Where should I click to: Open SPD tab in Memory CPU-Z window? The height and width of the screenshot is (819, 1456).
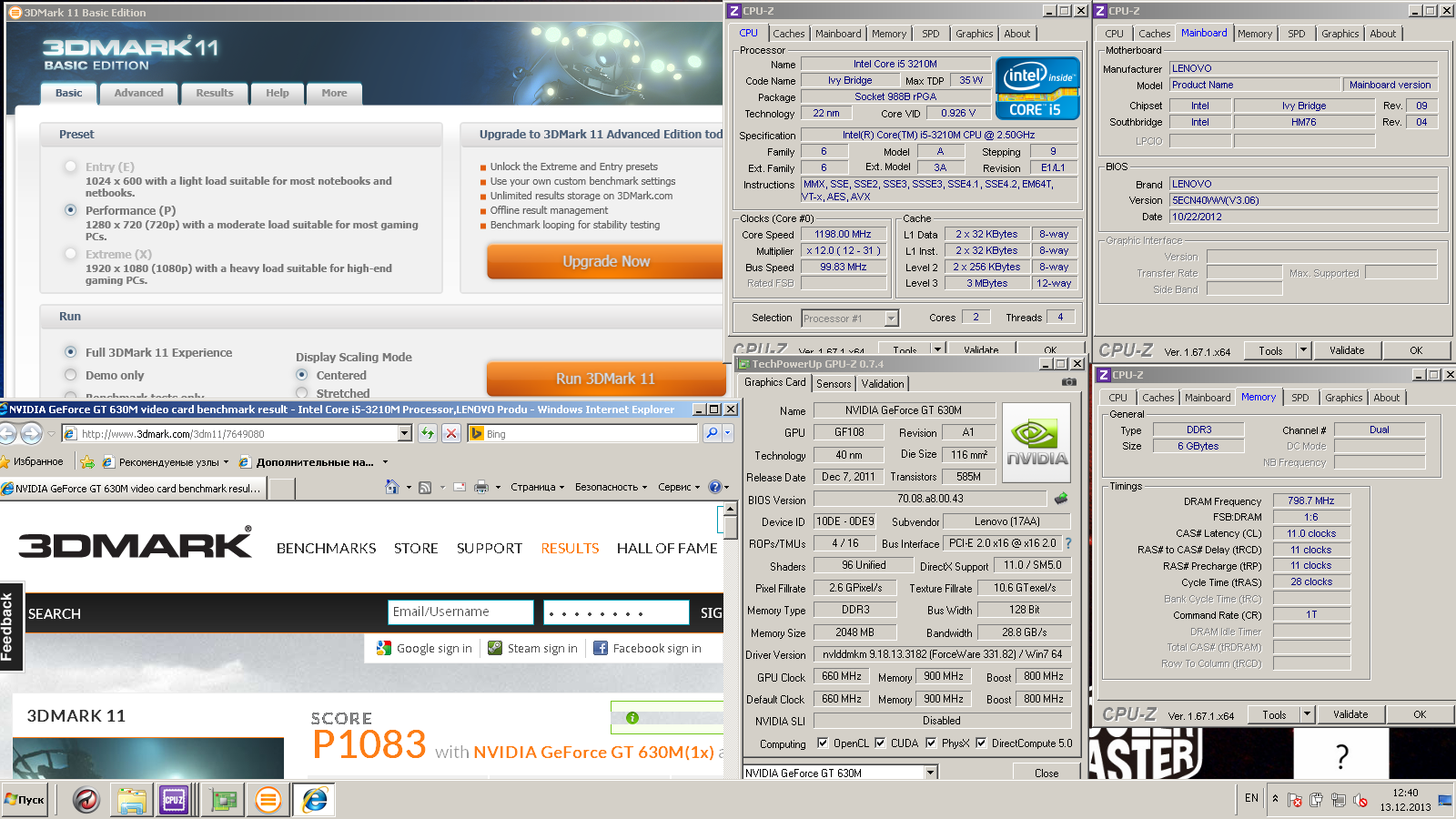pyautogui.click(x=1300, y=398)
